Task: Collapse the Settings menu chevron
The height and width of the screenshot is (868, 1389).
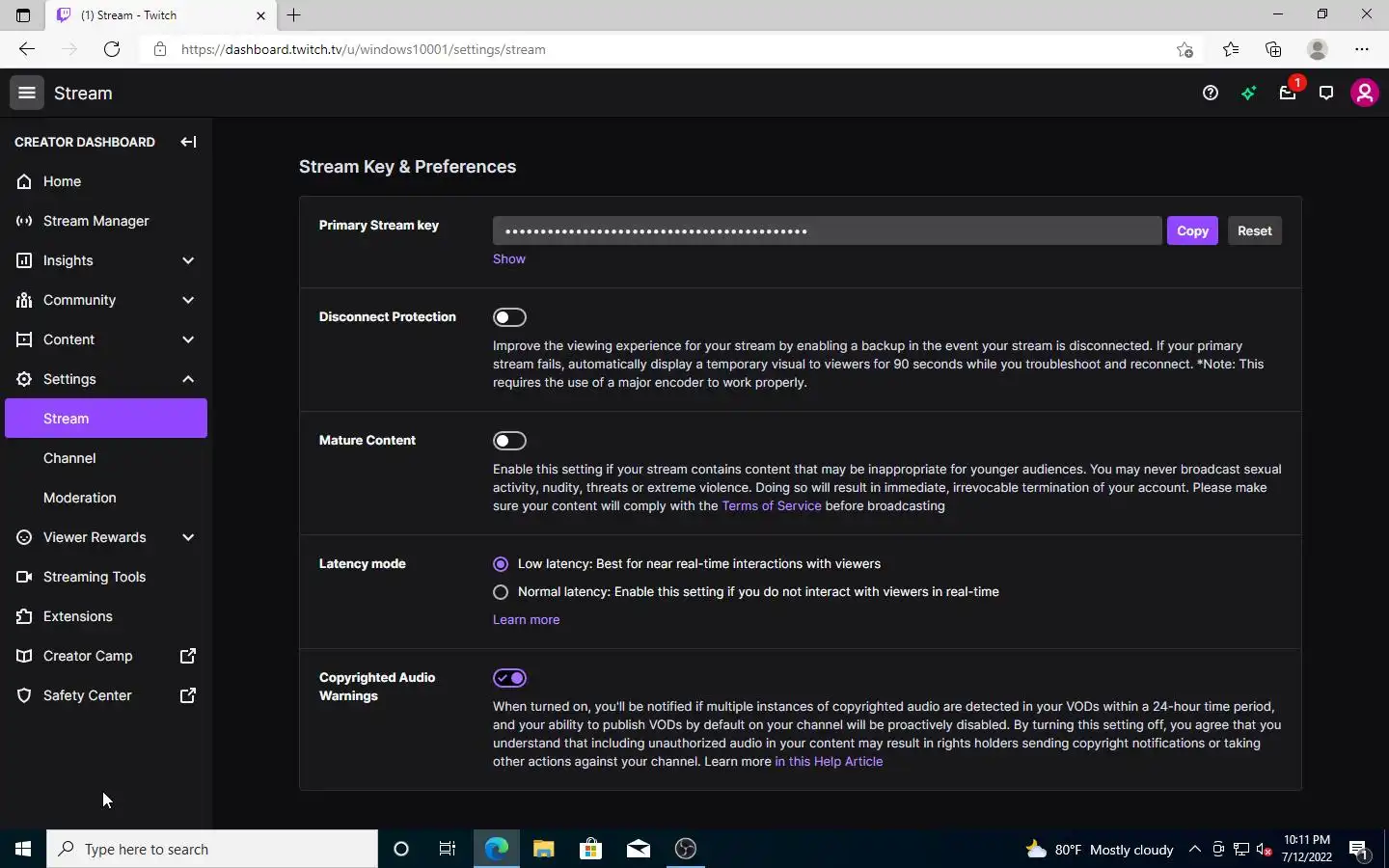Action: (x=188, y=379)
